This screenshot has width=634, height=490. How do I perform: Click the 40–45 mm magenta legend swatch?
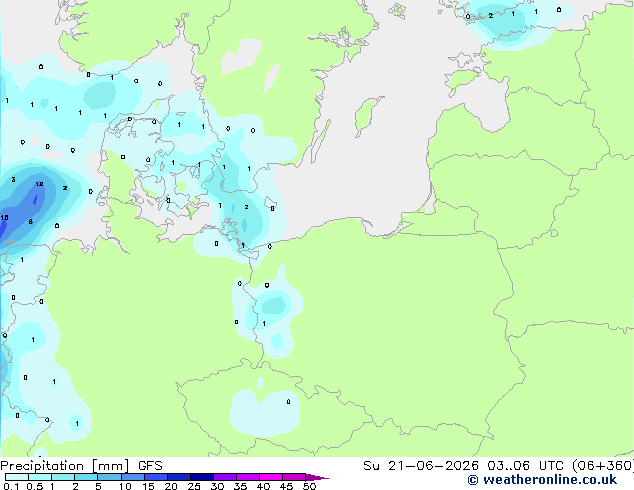[271, 477]
